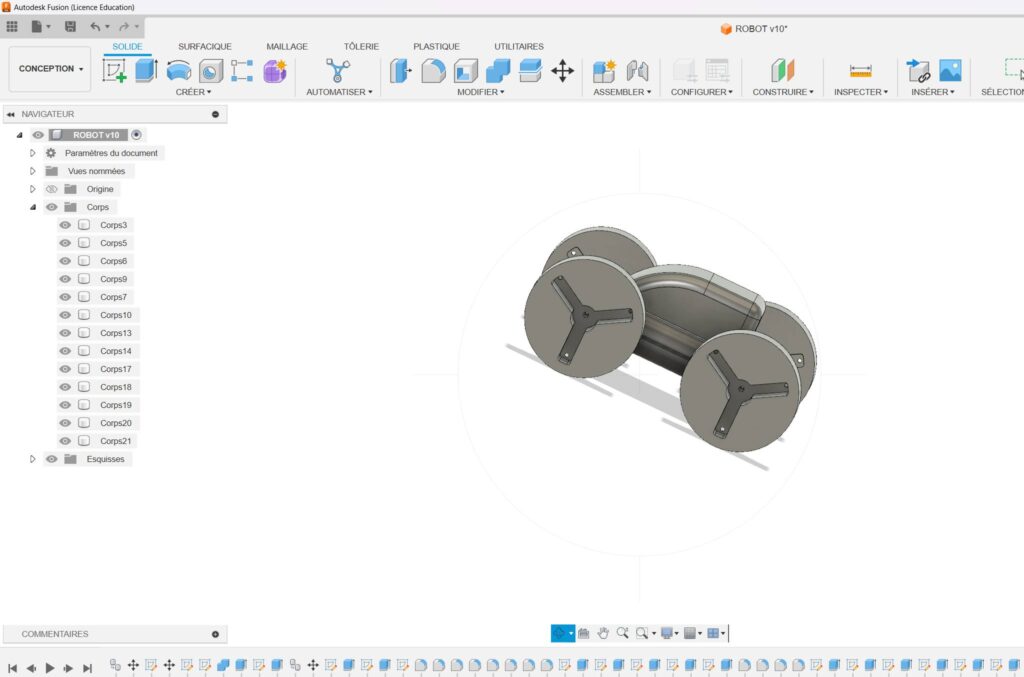Click the Insert Derive icon

918,71
